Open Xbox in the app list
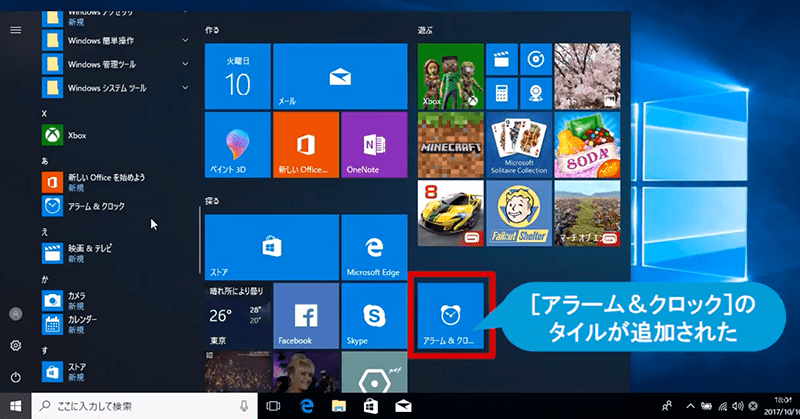 (x=116, y=135)
